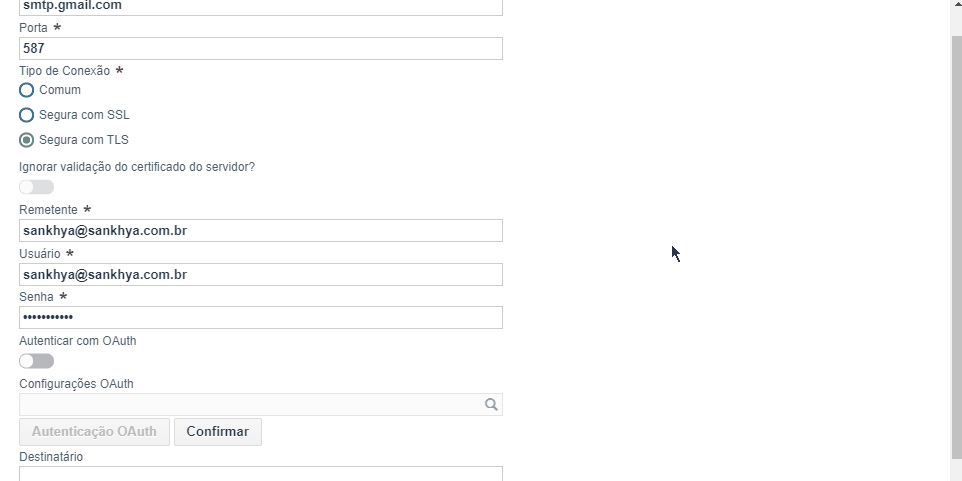Click the Confirmar button
This screenshot has height=481, width=962.
[x=218, y=432]
